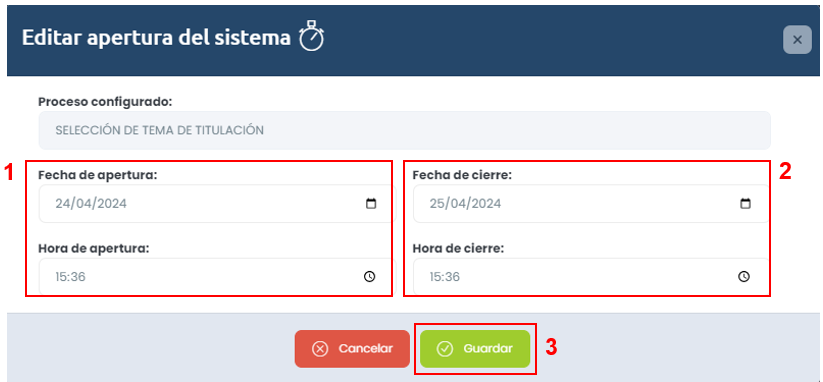This screenshot has height=382, width=823.
Task: Select the day 25 in Fecha de cierre
Action: (x=436, y=204)
